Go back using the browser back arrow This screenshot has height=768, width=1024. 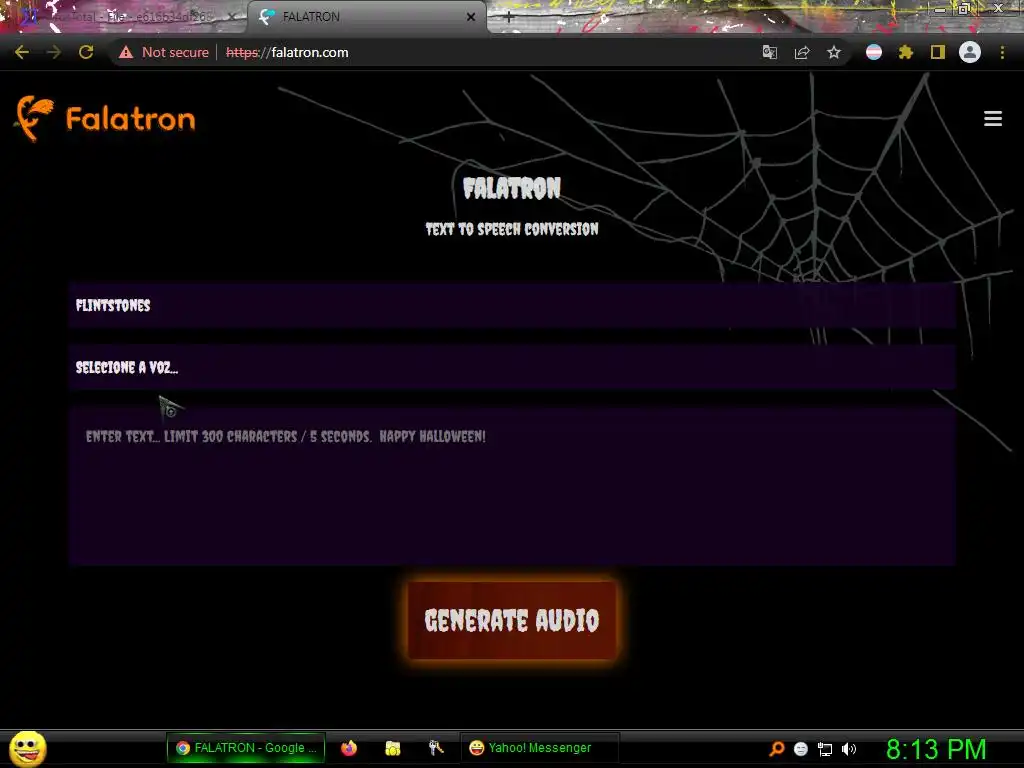(22, 52)
